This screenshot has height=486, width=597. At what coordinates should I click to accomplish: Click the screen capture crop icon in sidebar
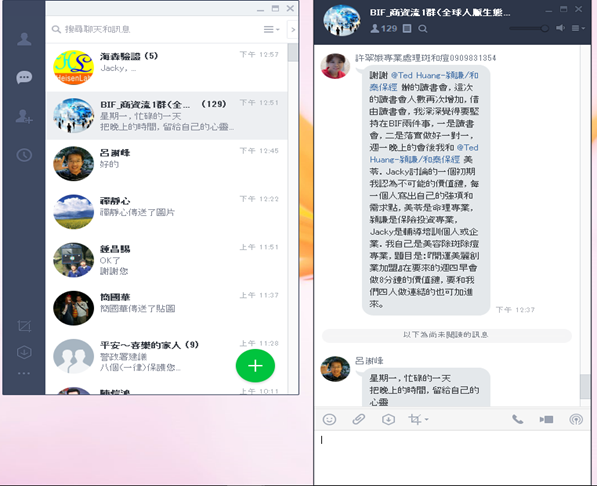(24, 326)
